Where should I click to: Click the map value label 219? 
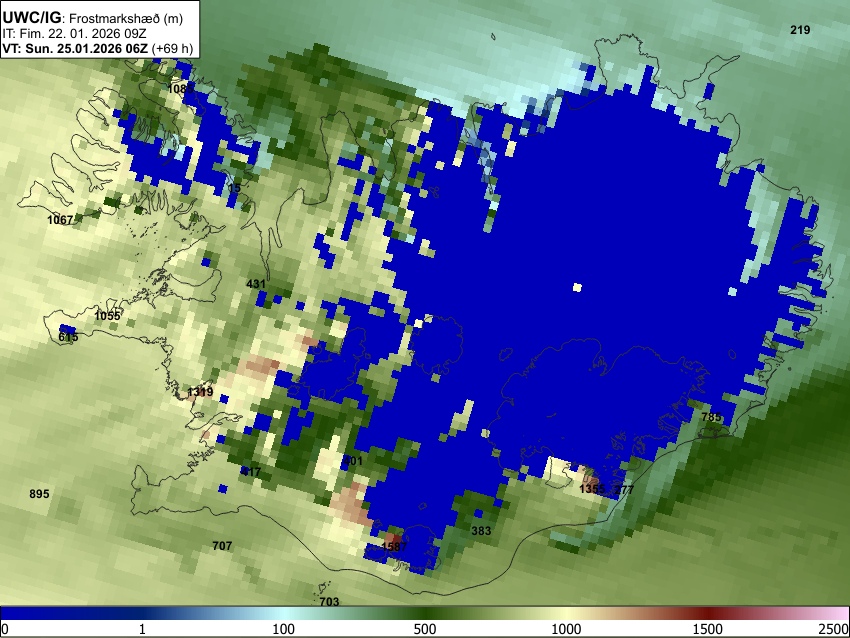pos(800,30)
